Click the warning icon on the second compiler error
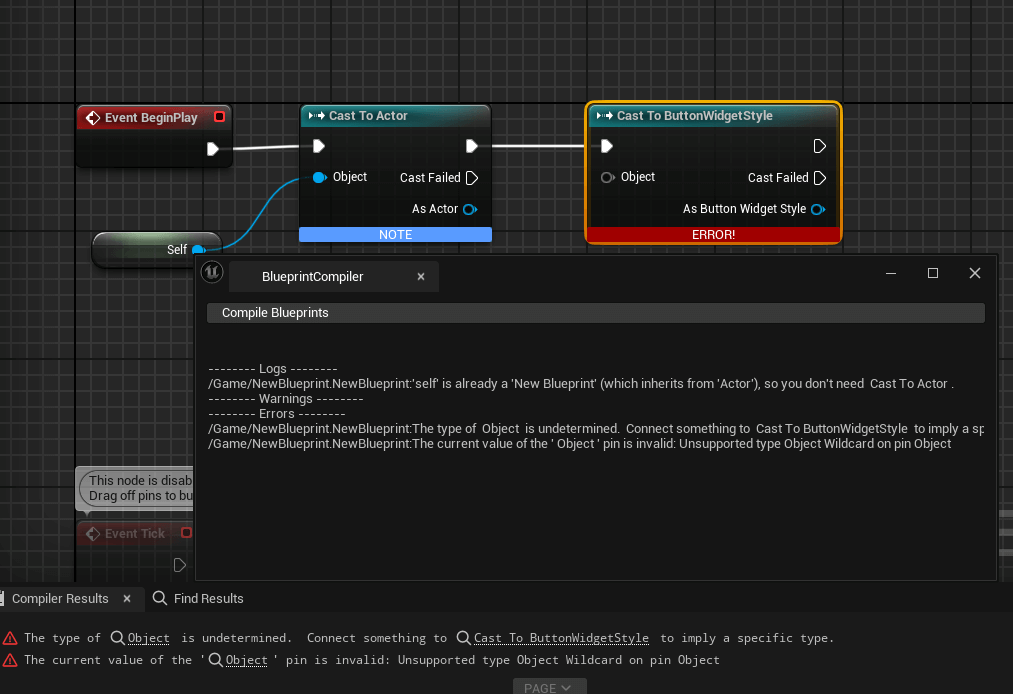This screenshot has height=694, width=1013. [10, 660]
